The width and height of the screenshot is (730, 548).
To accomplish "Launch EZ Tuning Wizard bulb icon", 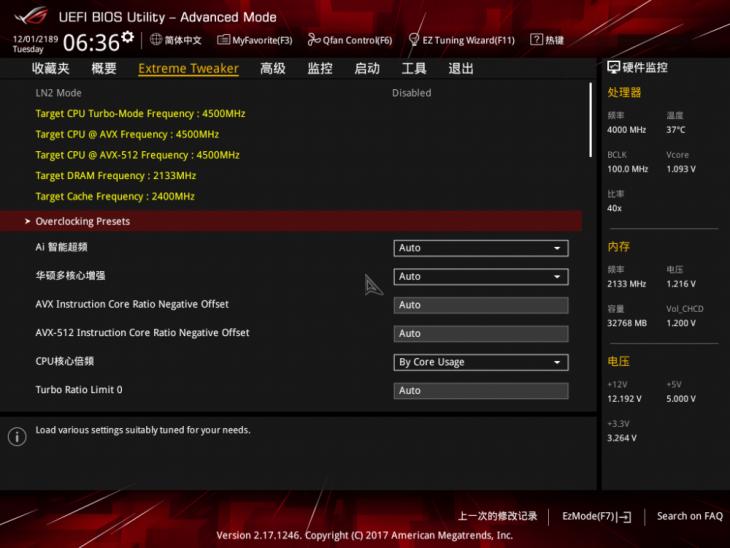I will (413, 40).
